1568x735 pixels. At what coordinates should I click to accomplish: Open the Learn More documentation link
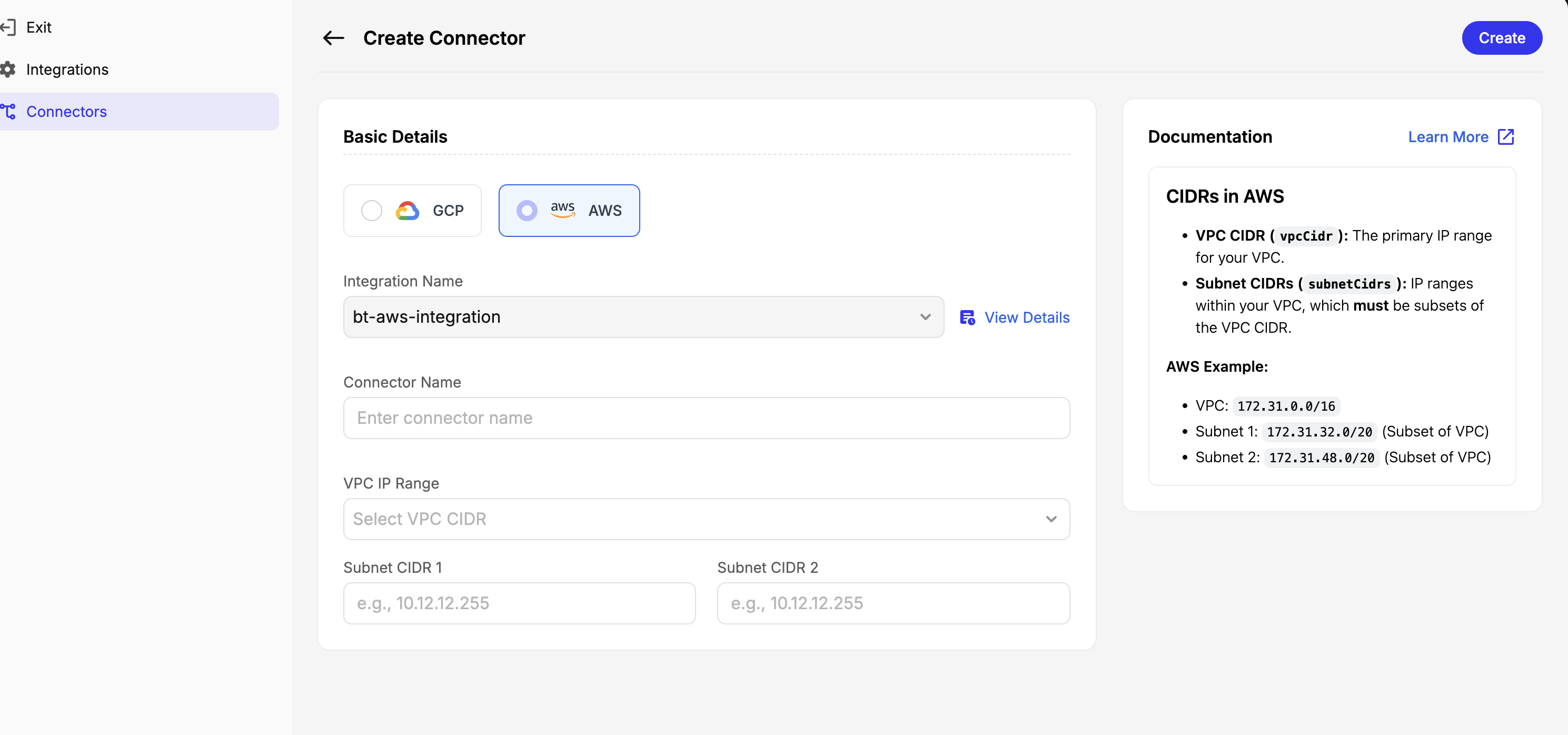point(1448,137)
